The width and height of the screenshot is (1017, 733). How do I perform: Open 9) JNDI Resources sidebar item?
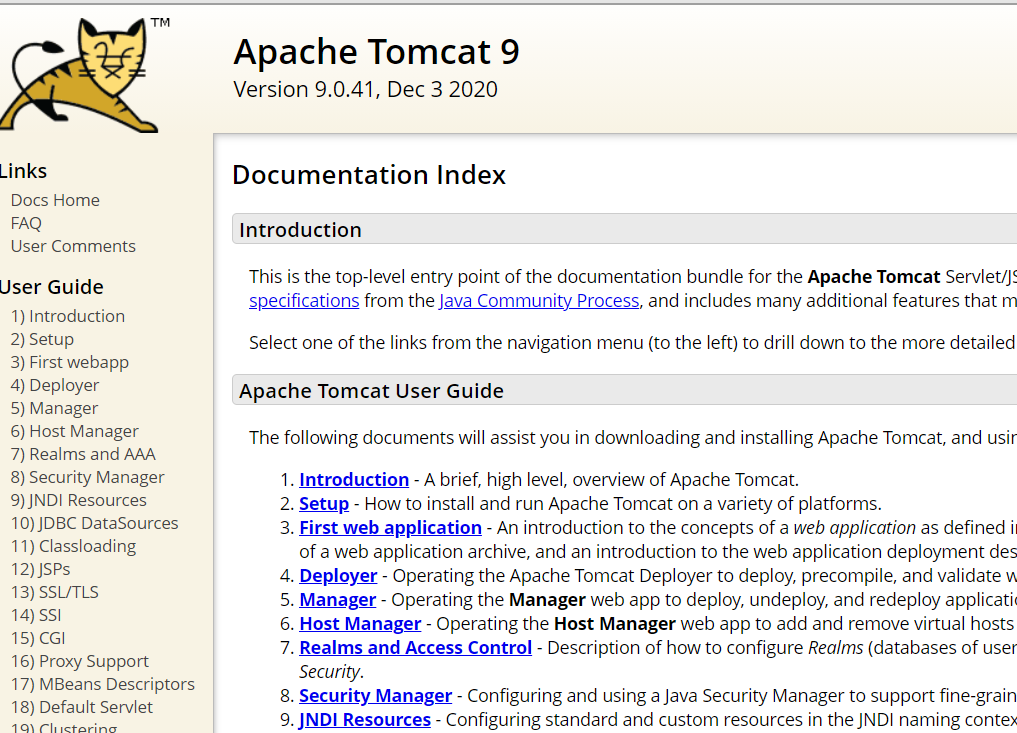point(79,500)
